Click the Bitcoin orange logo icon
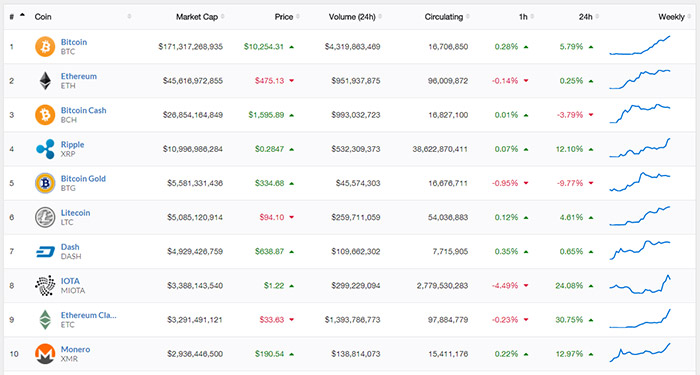The width and height of the screenshot is (700, 375). (45, 46)
